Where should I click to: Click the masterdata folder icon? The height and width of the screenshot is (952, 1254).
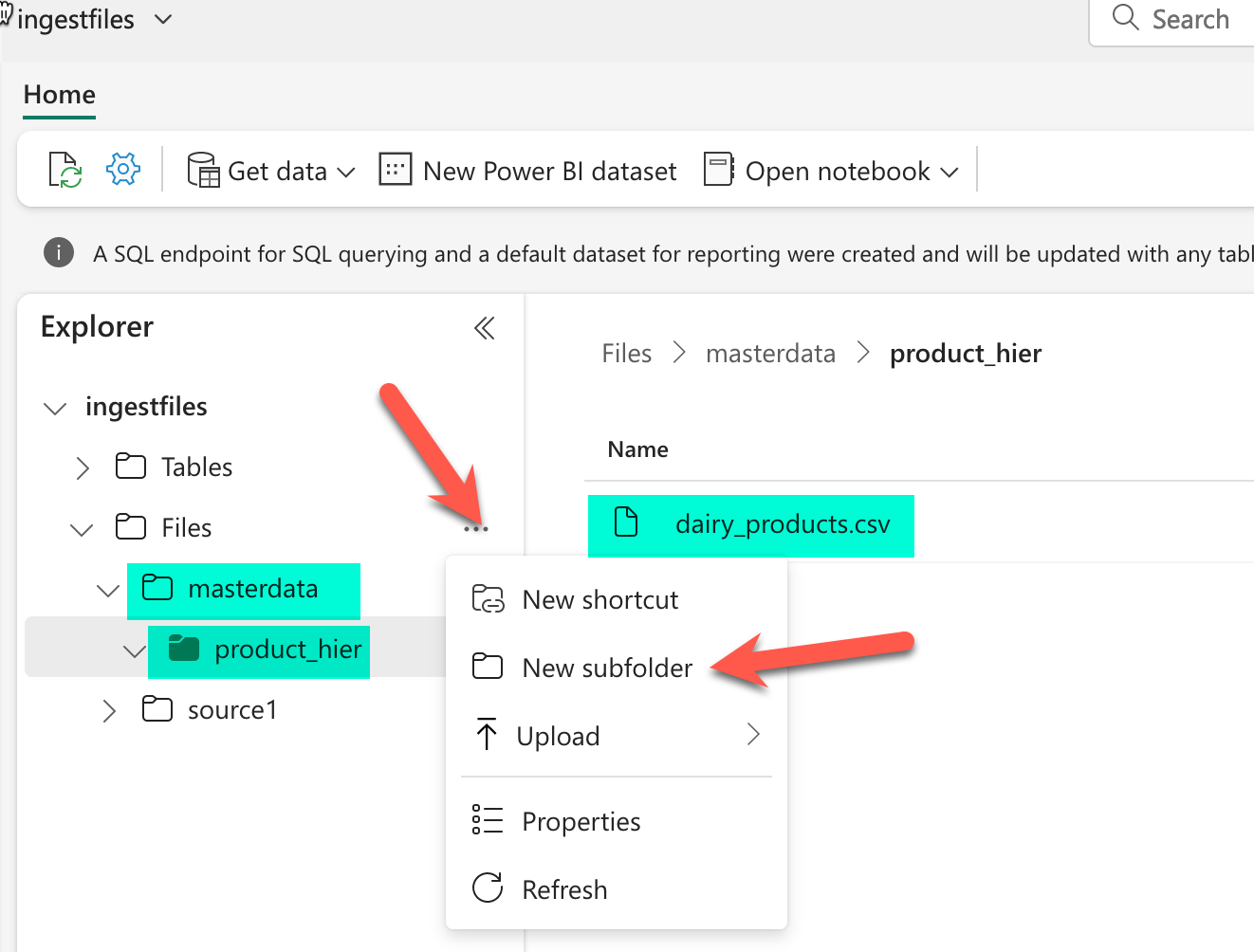coord(157,588)
